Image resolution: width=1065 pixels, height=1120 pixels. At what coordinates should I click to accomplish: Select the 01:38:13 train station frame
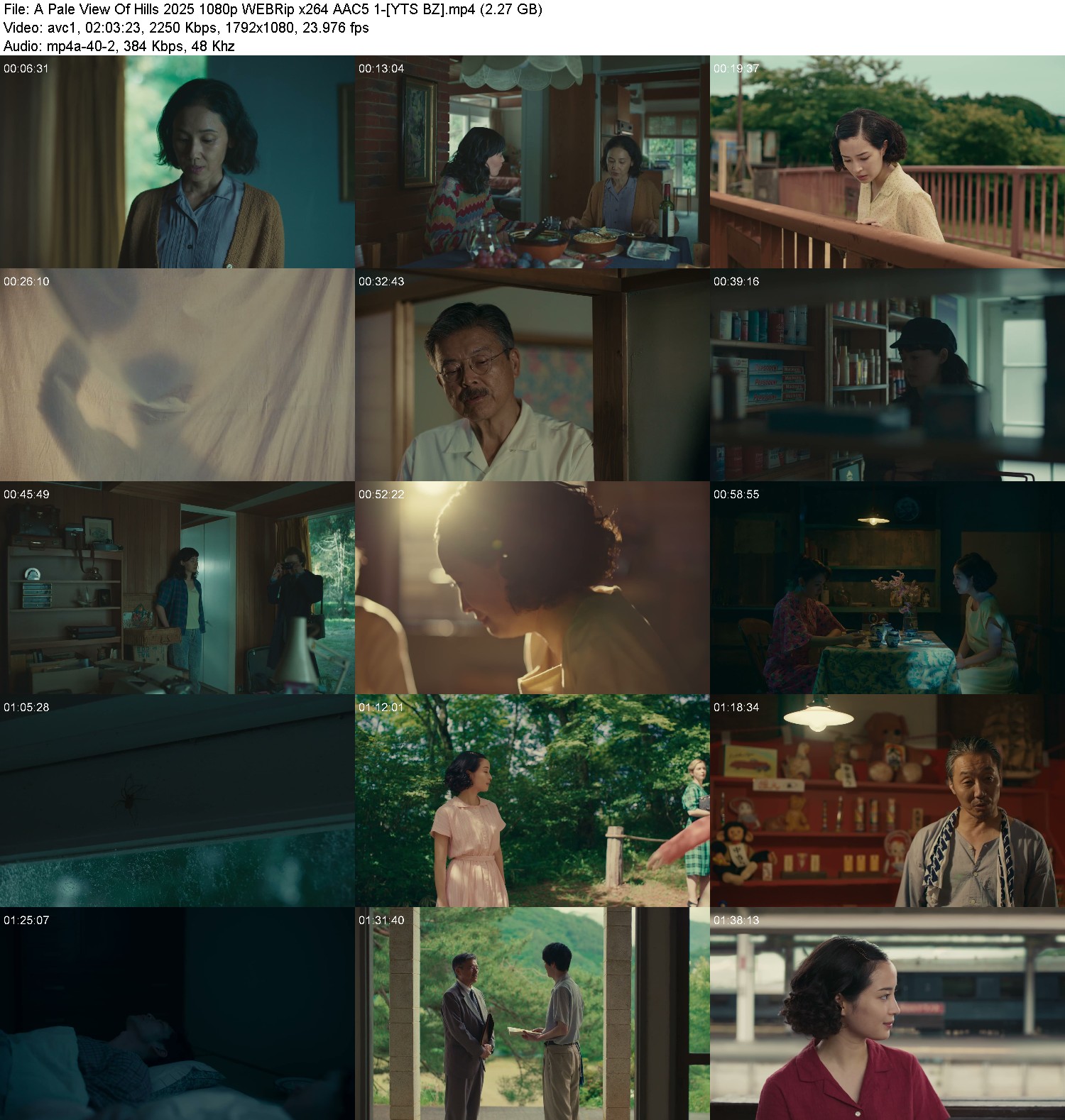(x=887, y=1014)
